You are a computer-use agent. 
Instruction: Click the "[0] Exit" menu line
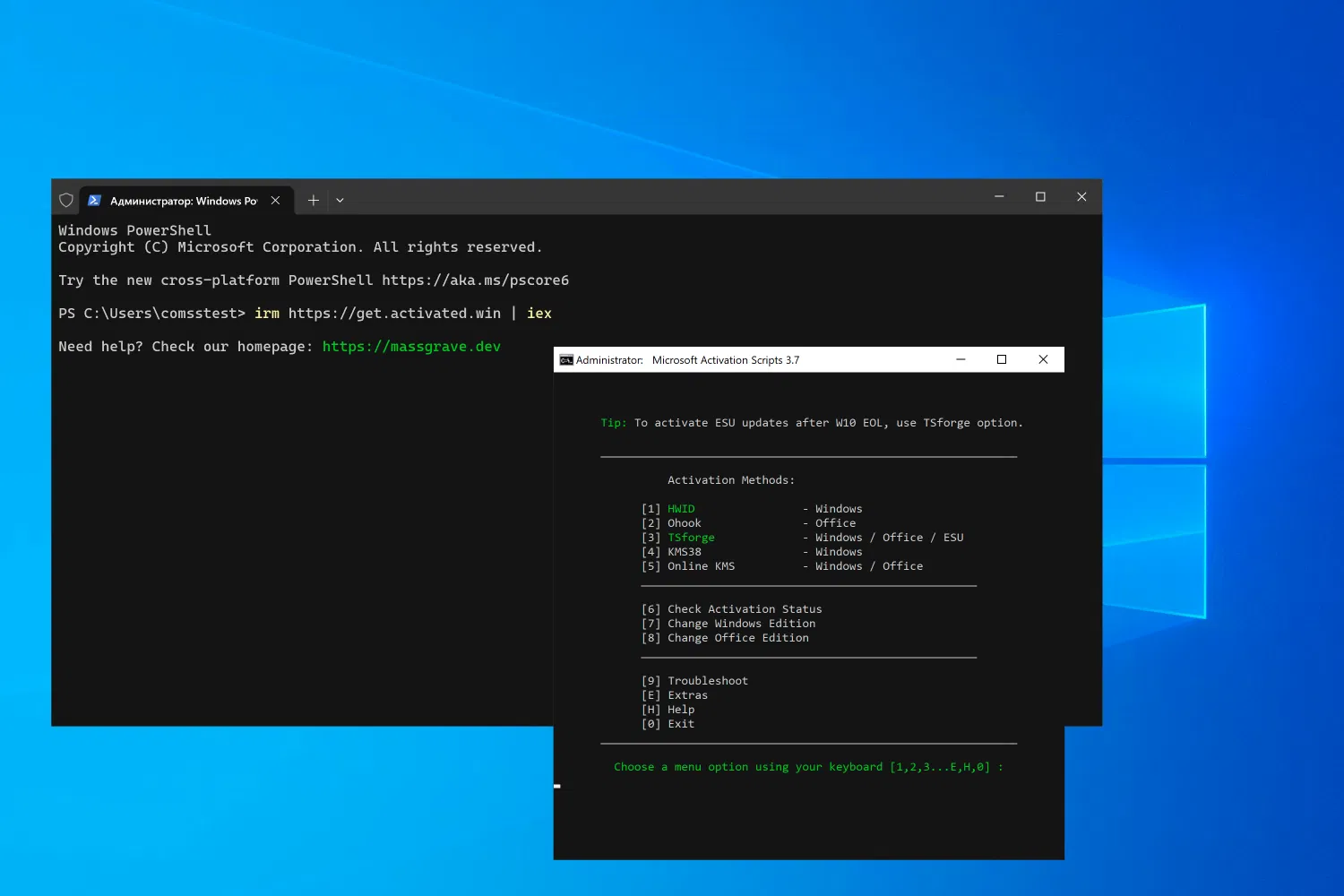pyautogui.click(x=668, y=724)
